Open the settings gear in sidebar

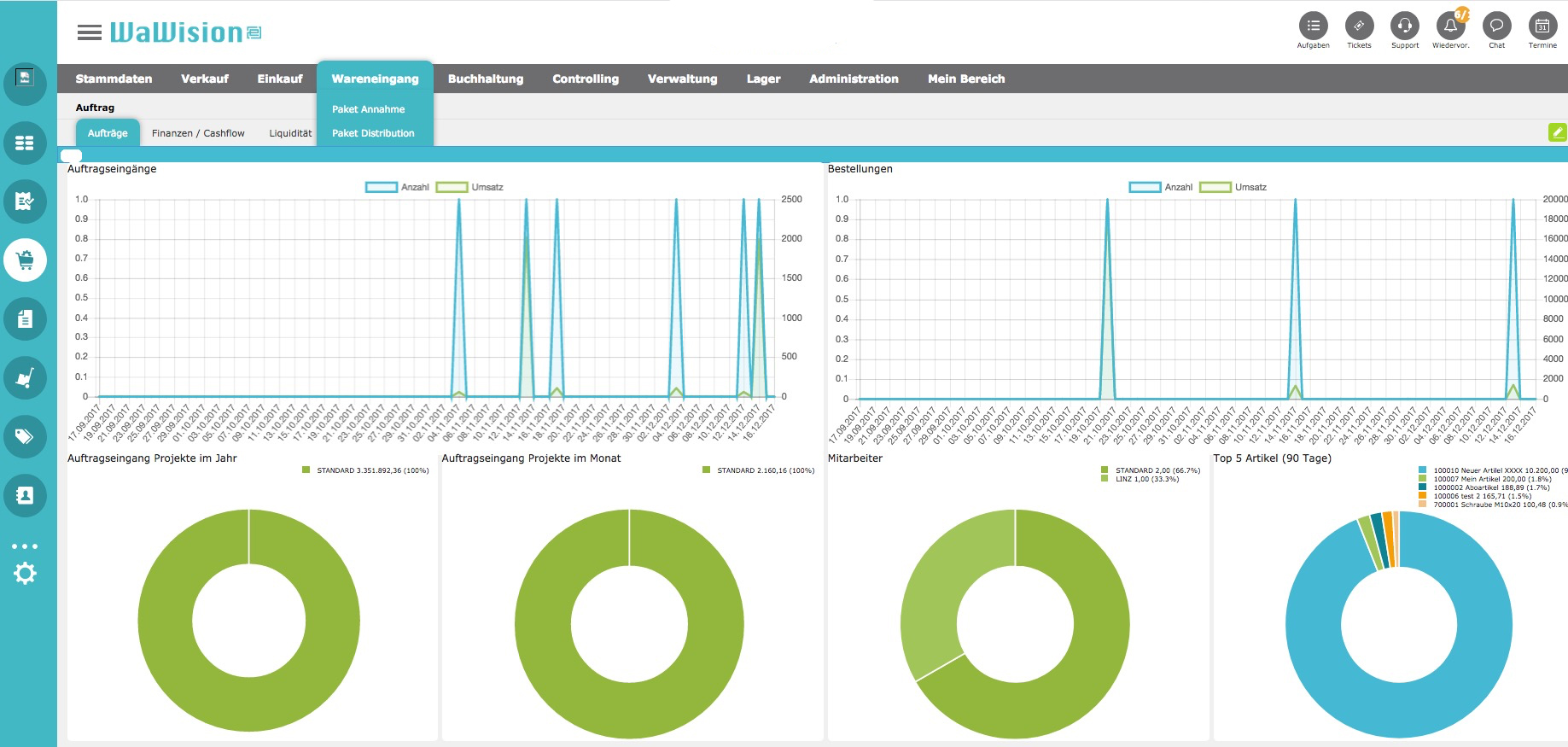[x=25, y=573]
